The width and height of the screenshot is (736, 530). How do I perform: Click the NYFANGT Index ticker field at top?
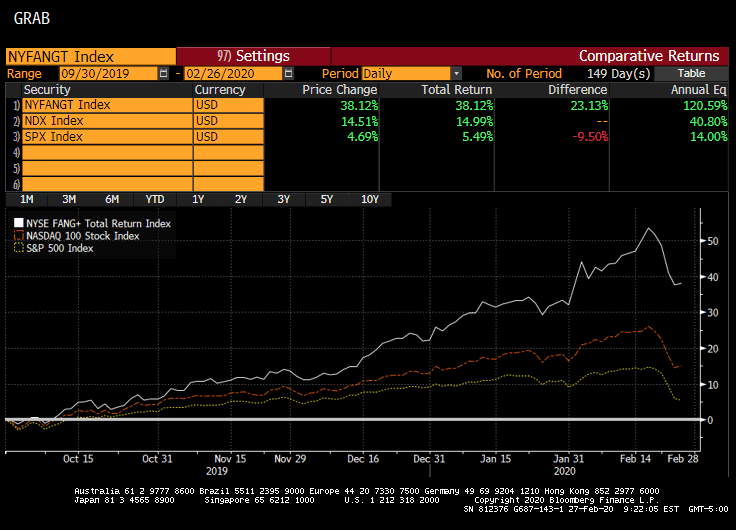click(x=90, y=56)
